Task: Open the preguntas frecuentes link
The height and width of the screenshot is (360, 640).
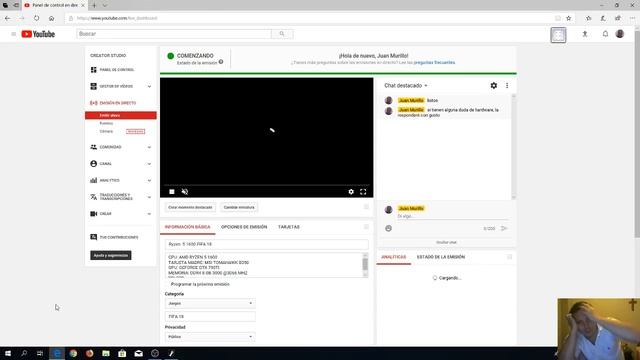Action: tap(434, 62)
